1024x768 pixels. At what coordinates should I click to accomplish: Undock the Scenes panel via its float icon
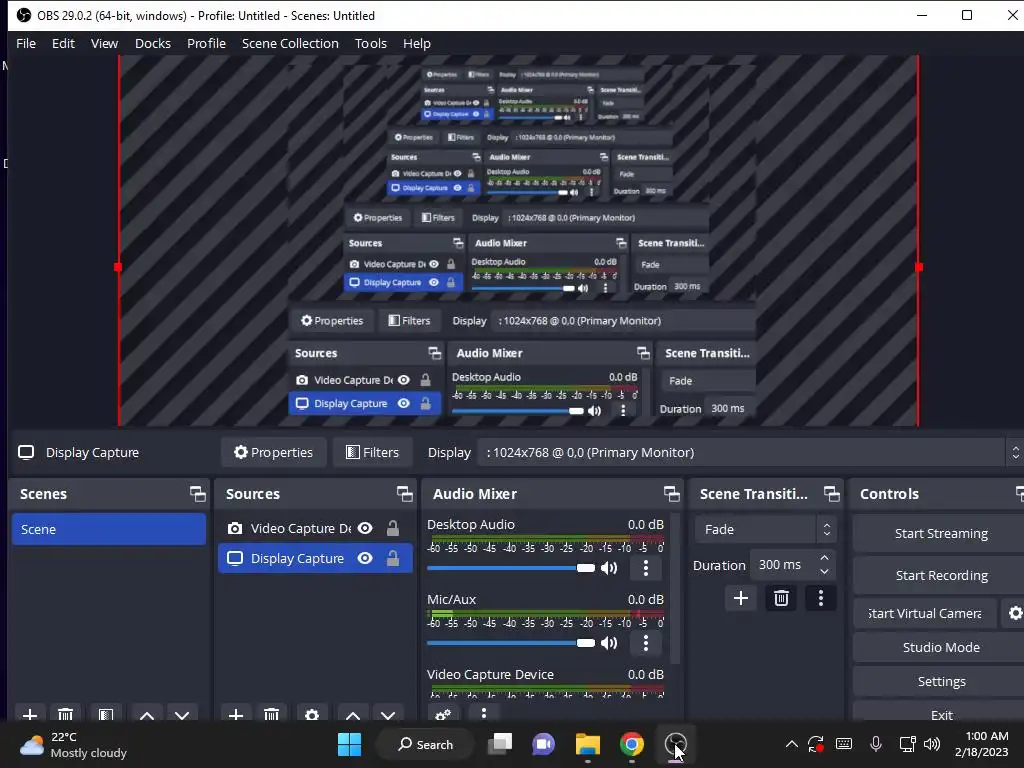[197, 494]
